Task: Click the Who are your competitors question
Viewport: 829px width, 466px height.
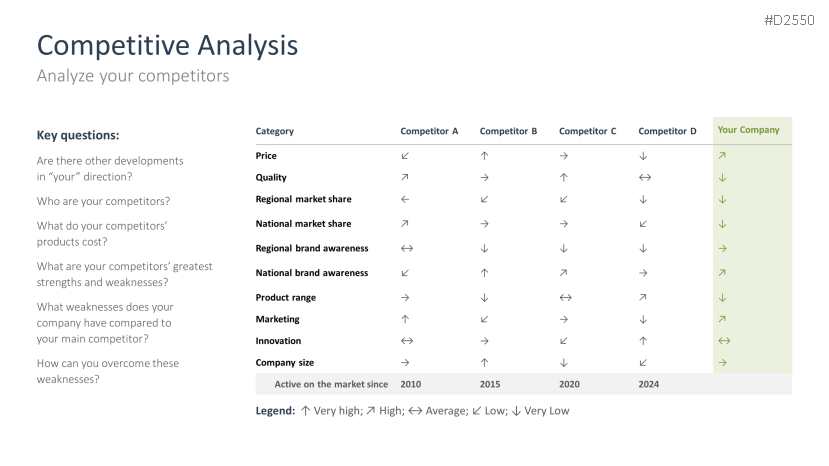Action: point(103,201)
